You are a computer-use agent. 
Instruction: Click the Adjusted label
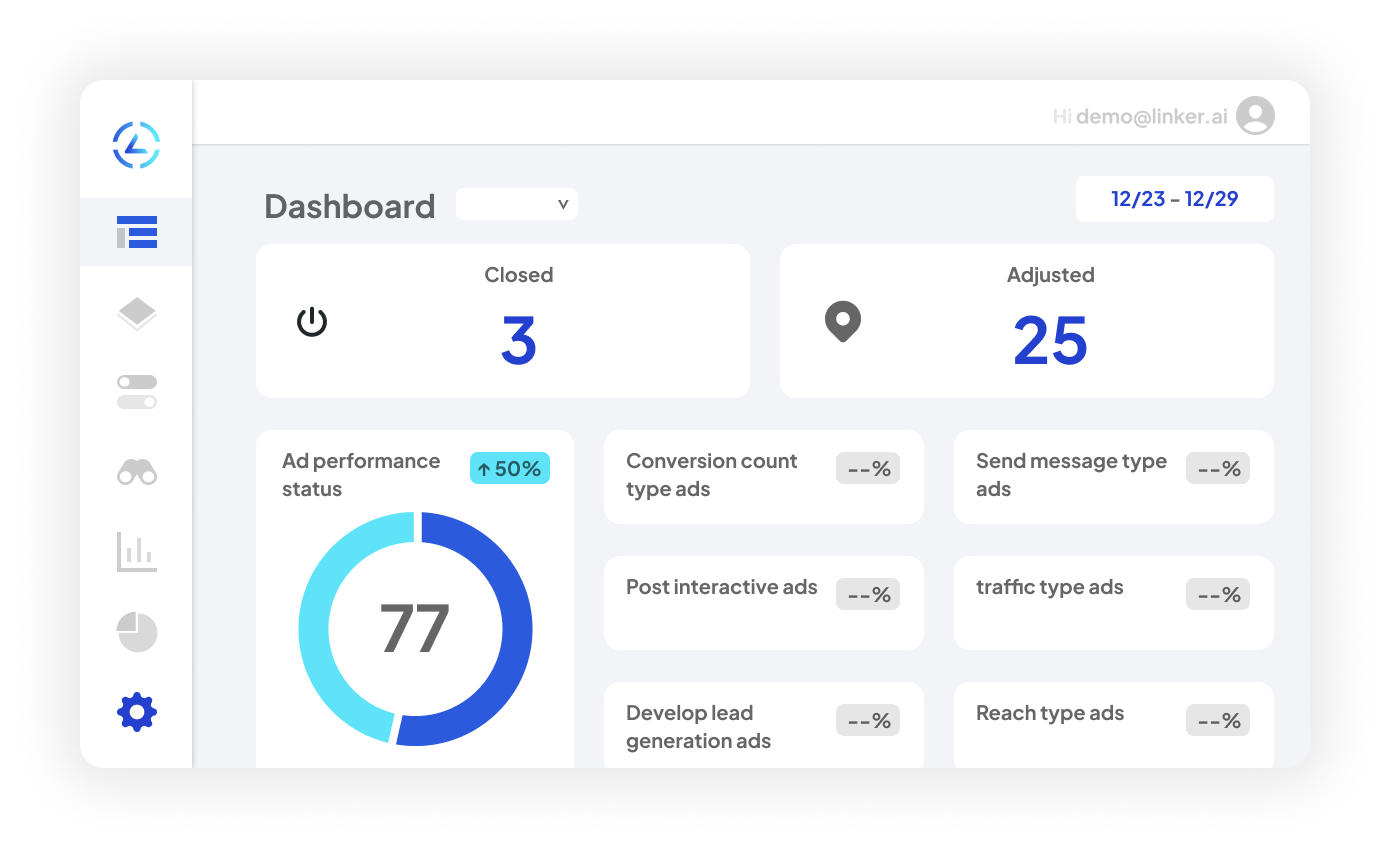coord(1050,275)
